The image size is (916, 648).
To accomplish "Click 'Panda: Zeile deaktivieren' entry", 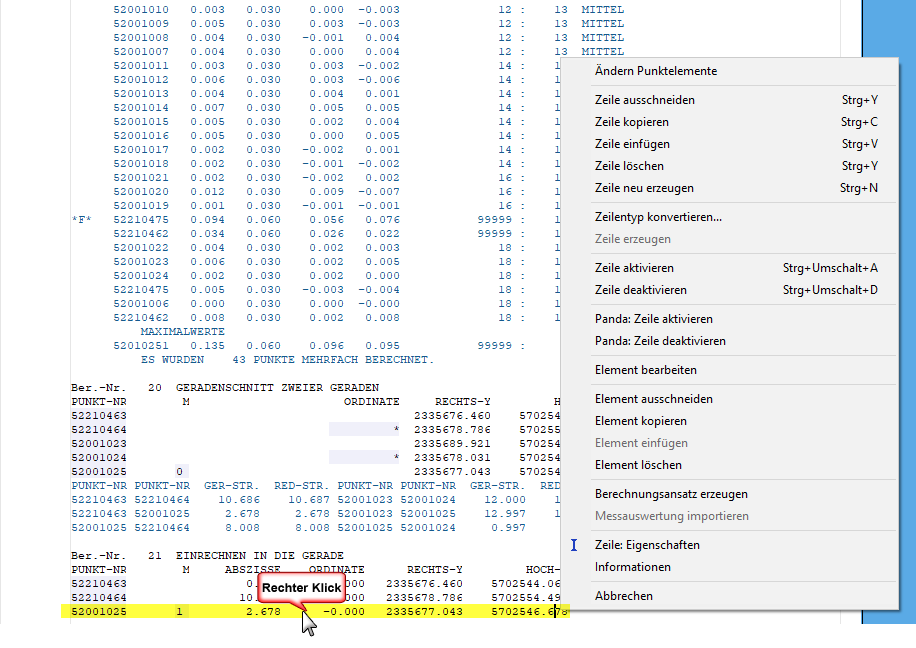I will (x=660, y=341).
